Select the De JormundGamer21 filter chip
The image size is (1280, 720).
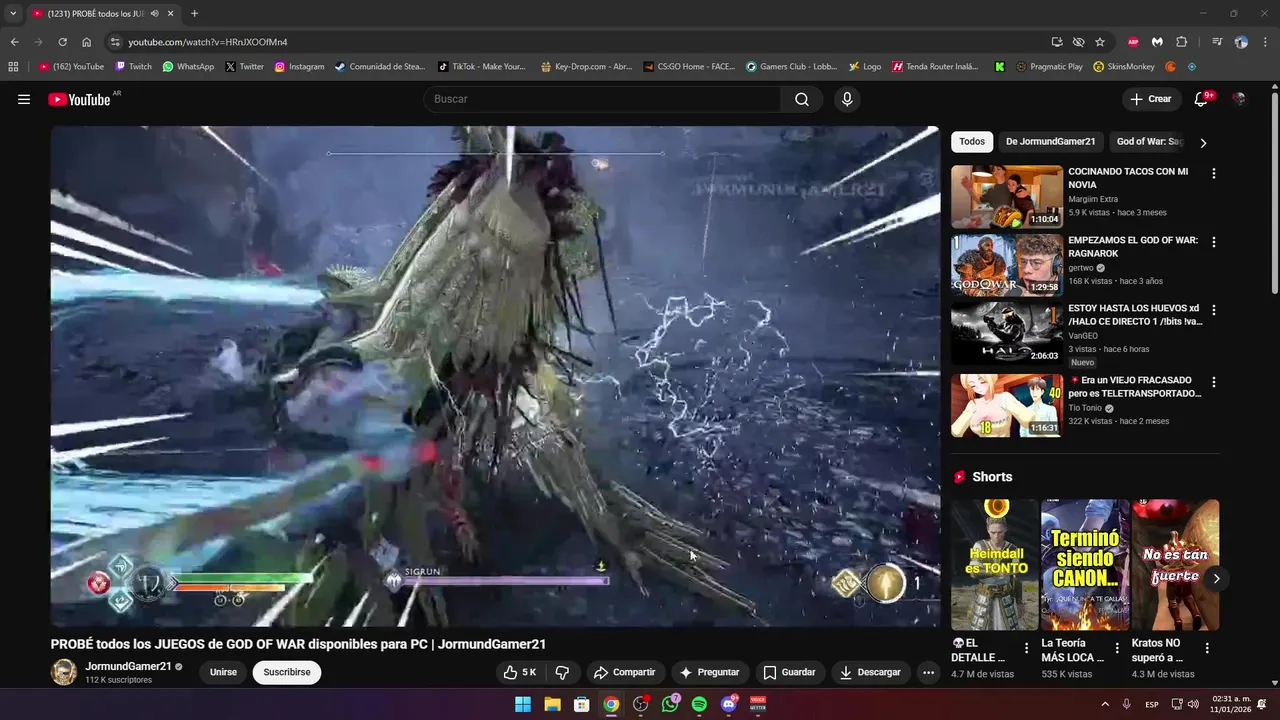tap(1050, 142)
